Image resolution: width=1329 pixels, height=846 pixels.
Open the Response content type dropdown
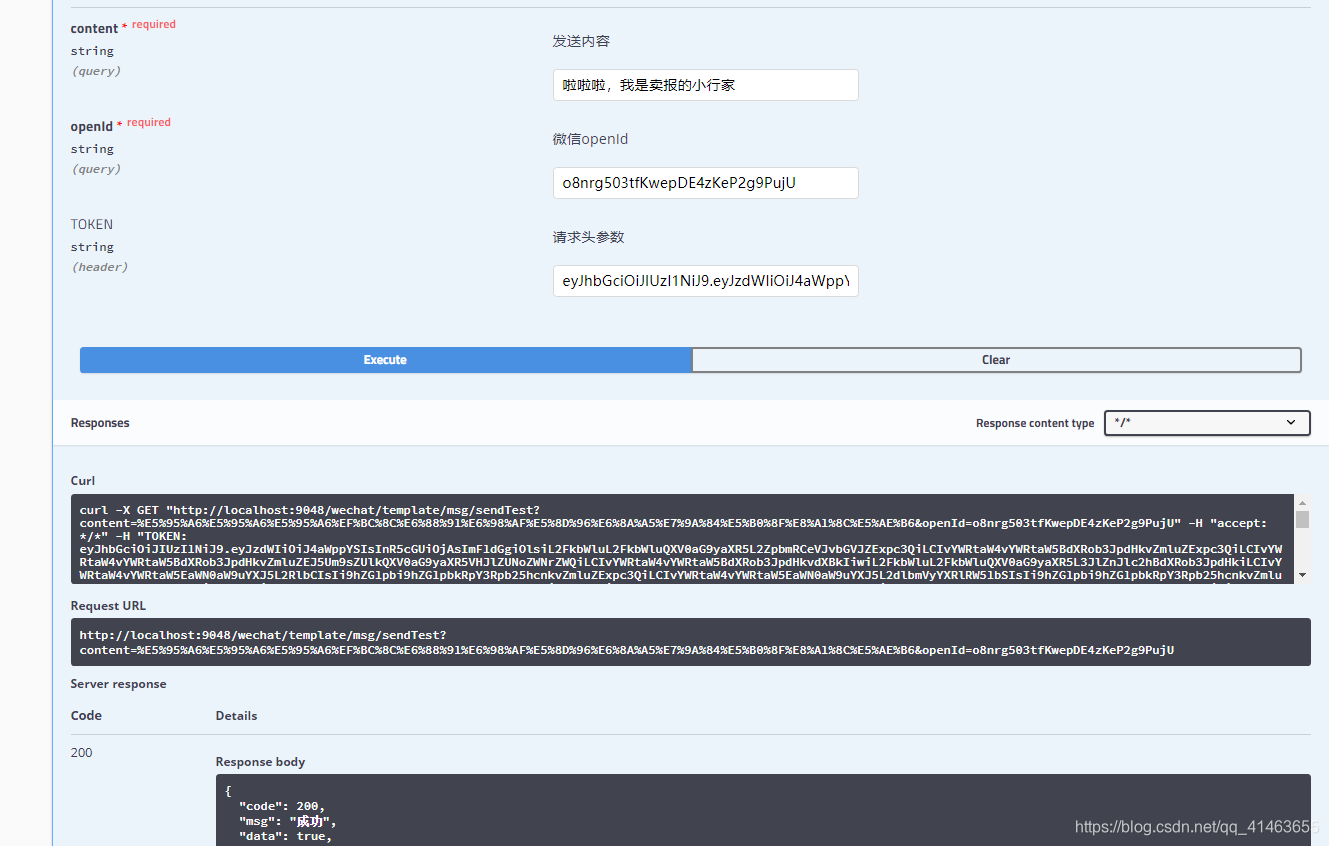[x=1207, y=423]
